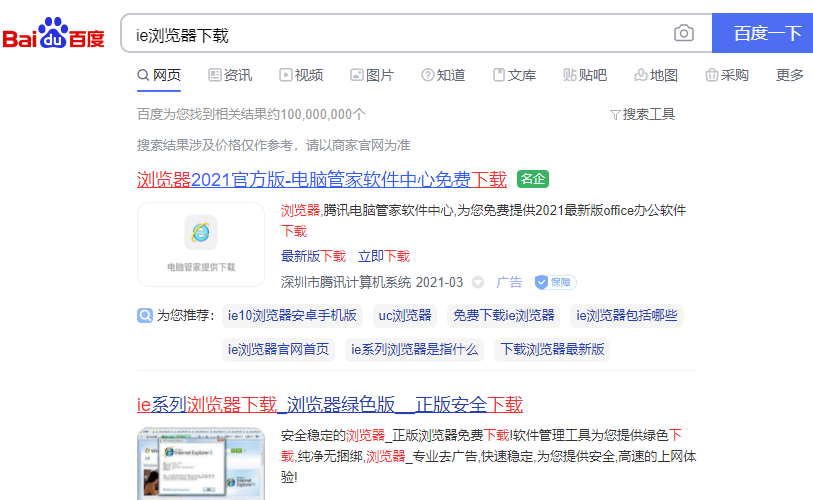Click description 腾讯电脑管家软件中心 text

tap(388, 211)
